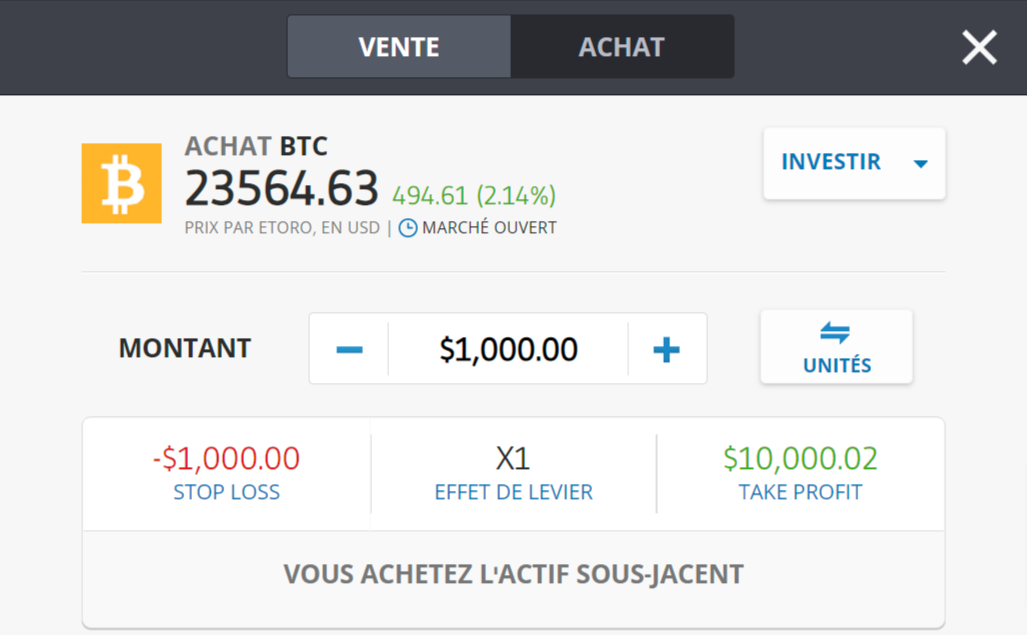Viewport: 1027px width, 635px height.
Task: Click the $1,000.00 amount field
Action: point(507,348)
